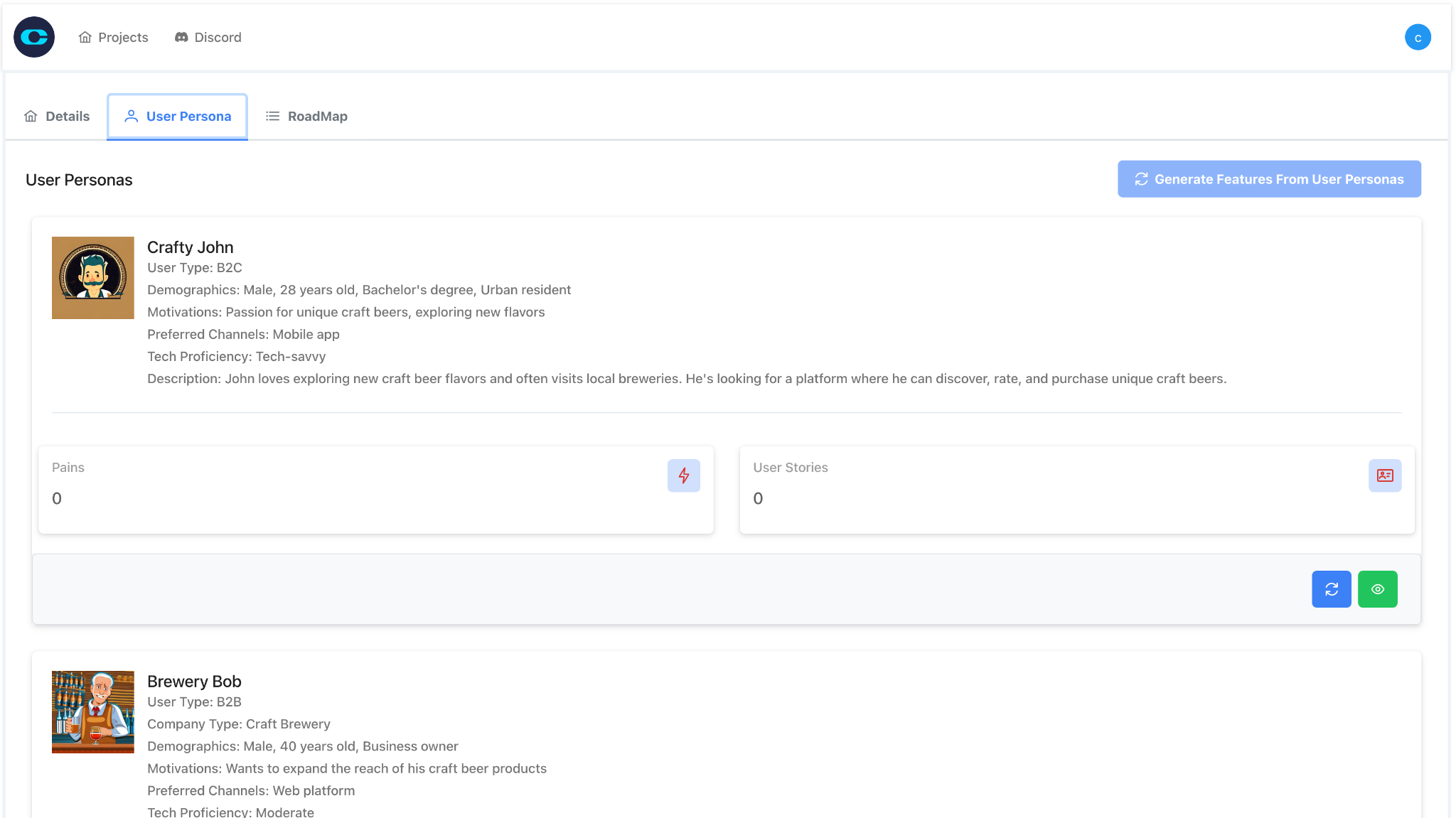Click the Pains lightning bolt icon
This screenshot has width=1456, height=818.
(683, 475)
